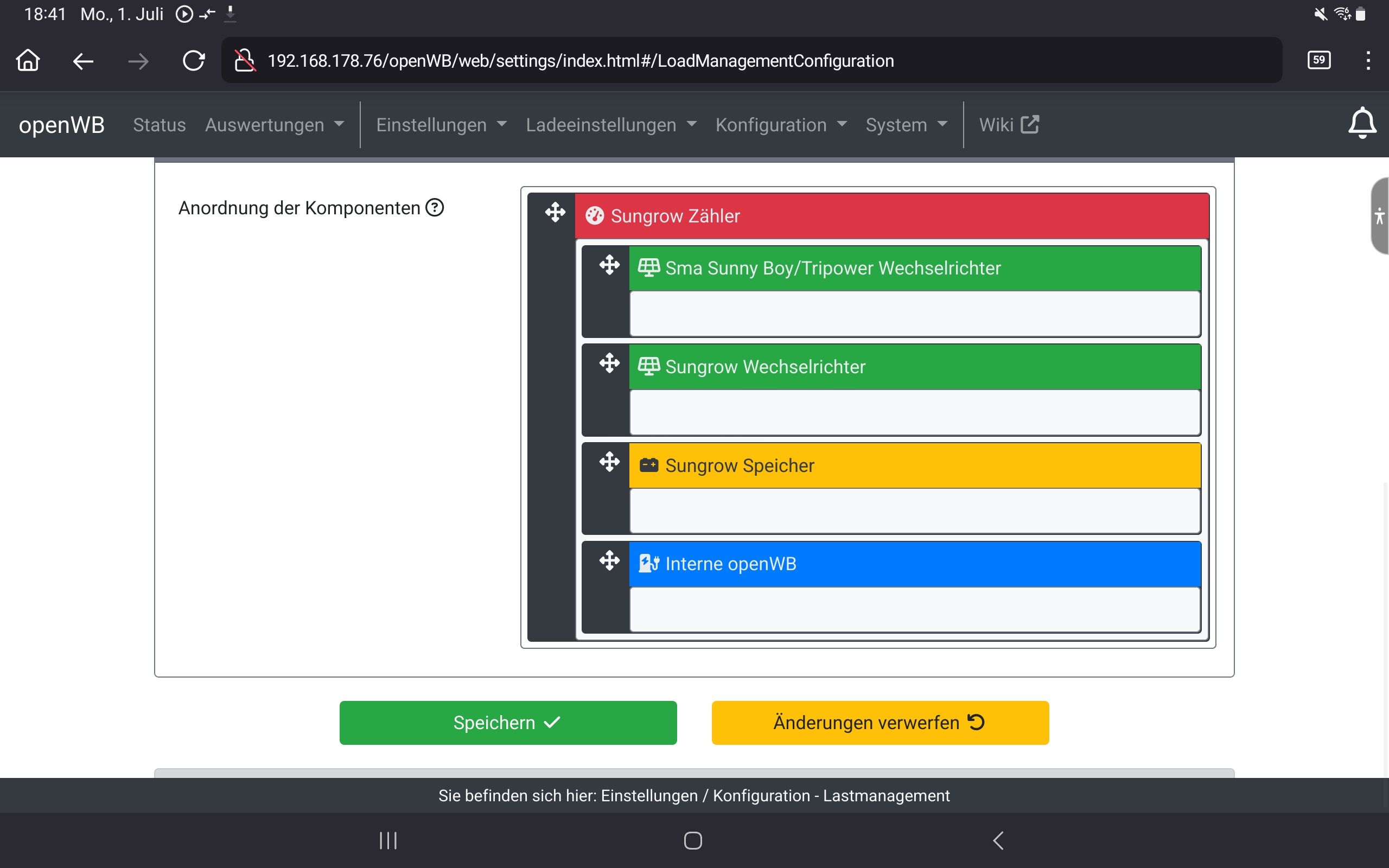
Task: Discard changes via Änderungen verwerfen
Action: 880,722
